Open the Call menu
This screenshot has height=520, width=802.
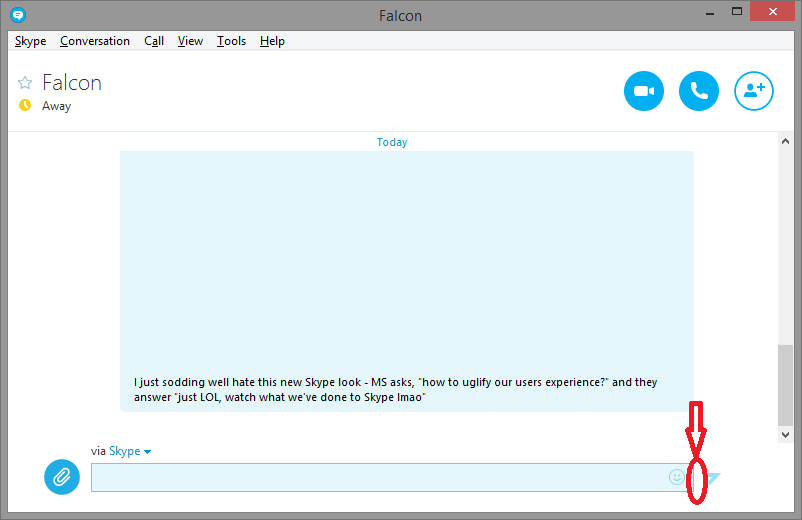(153, 41)
